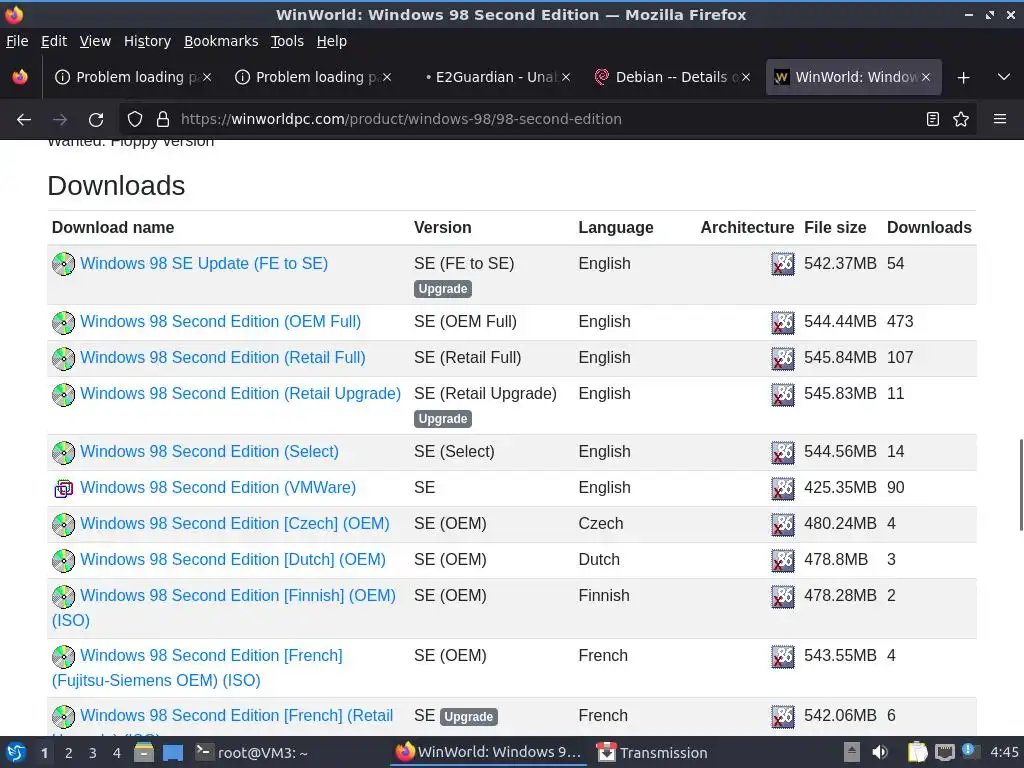Open the View menu
This screenshot has height=768, width=1024.
[95, 41]
